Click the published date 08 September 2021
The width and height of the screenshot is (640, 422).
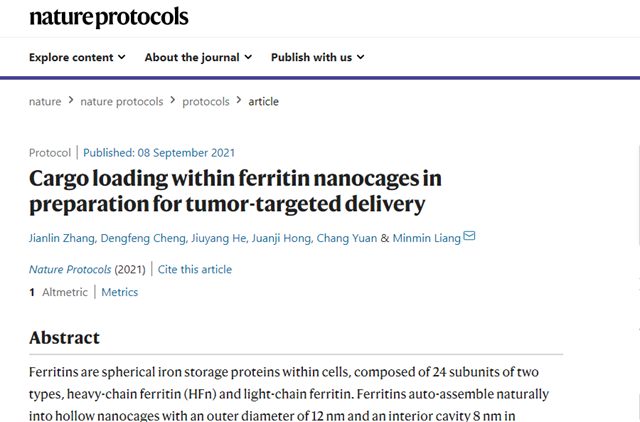tap(159, 153)
